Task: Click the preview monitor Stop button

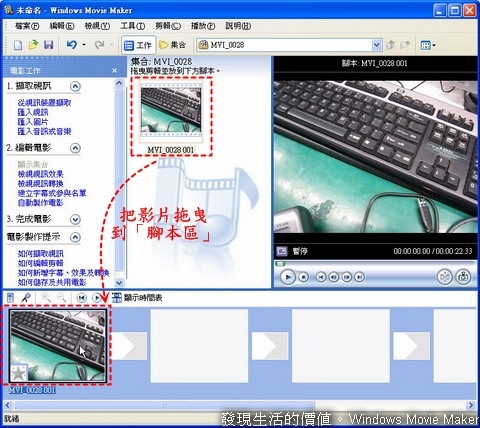Action: (x=303, y=277)
